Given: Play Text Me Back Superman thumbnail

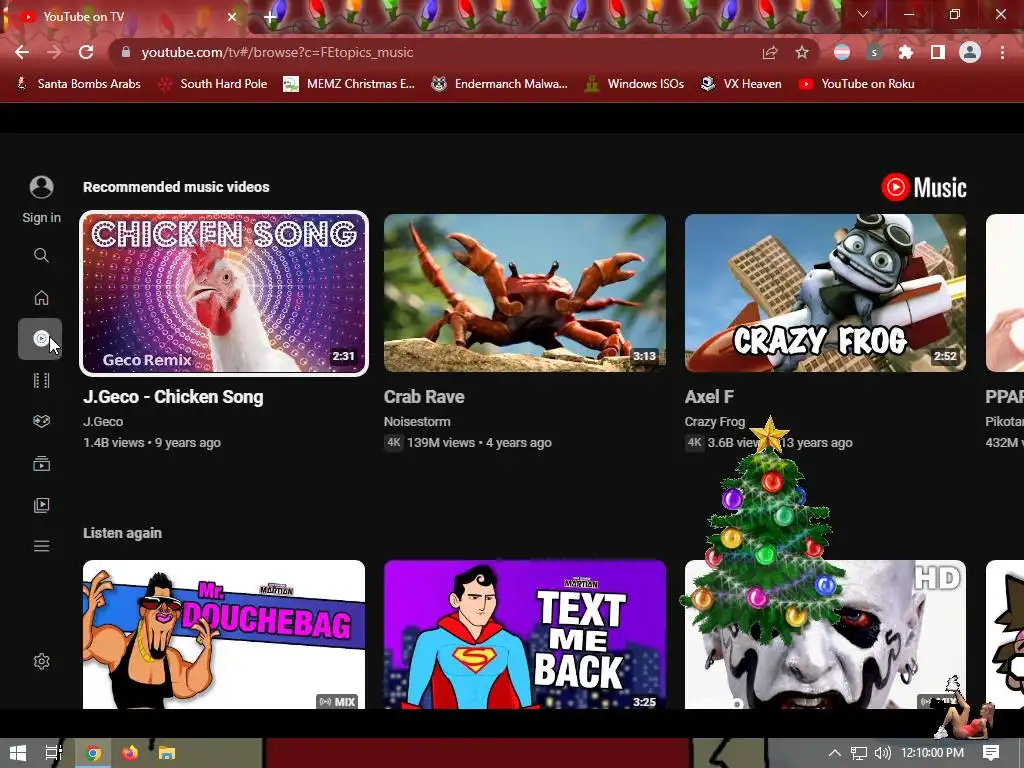Looking at the screenshot, I should (525, 634).
